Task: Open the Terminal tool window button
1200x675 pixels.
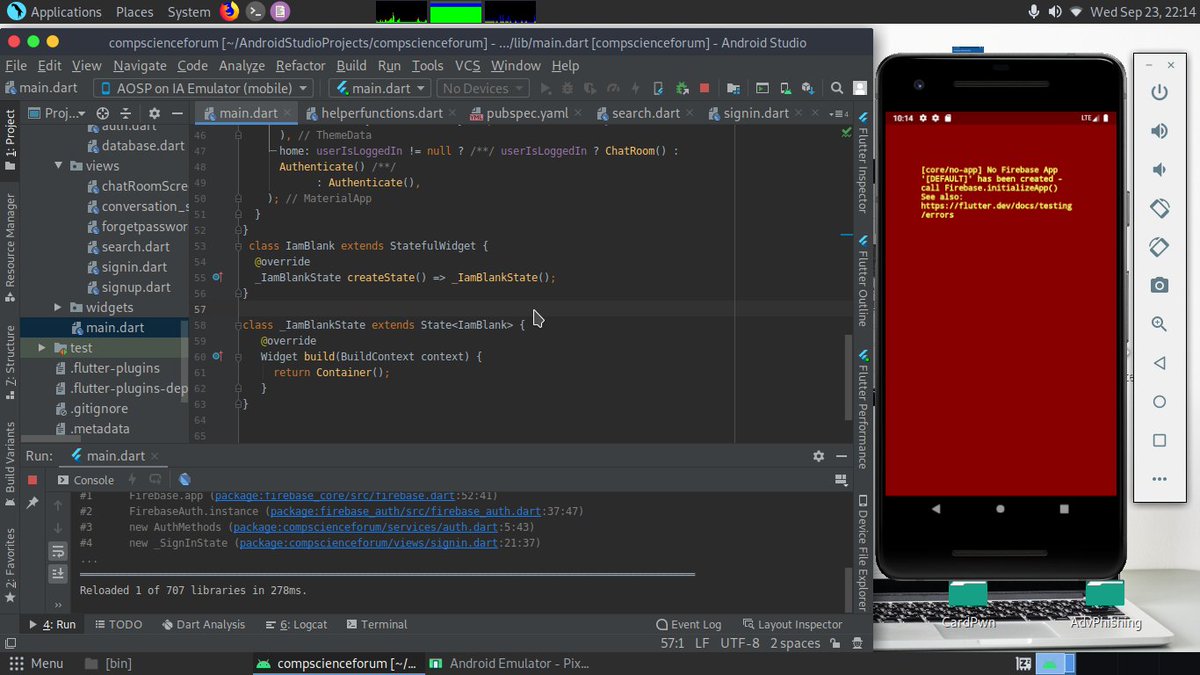Action: [x=375, y=624]
